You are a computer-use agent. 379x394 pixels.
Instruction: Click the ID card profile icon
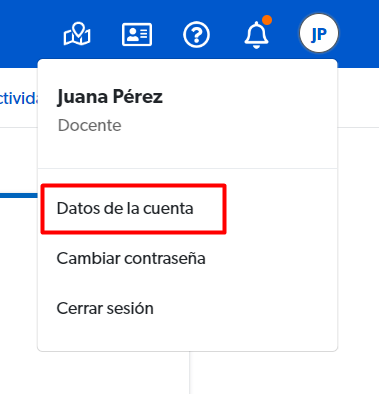point(137,34)
